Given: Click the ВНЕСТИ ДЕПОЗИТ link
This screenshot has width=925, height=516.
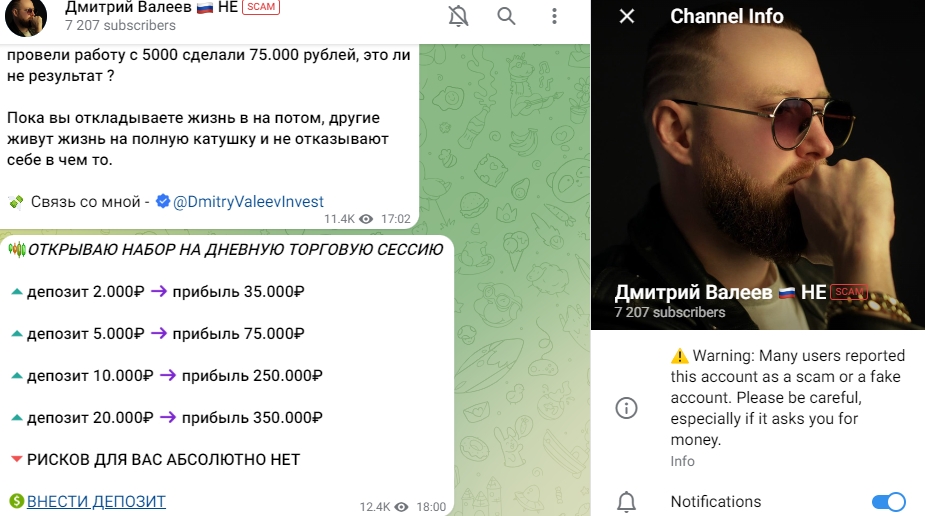Looking at the screenshot, I should tap(96, 501).
